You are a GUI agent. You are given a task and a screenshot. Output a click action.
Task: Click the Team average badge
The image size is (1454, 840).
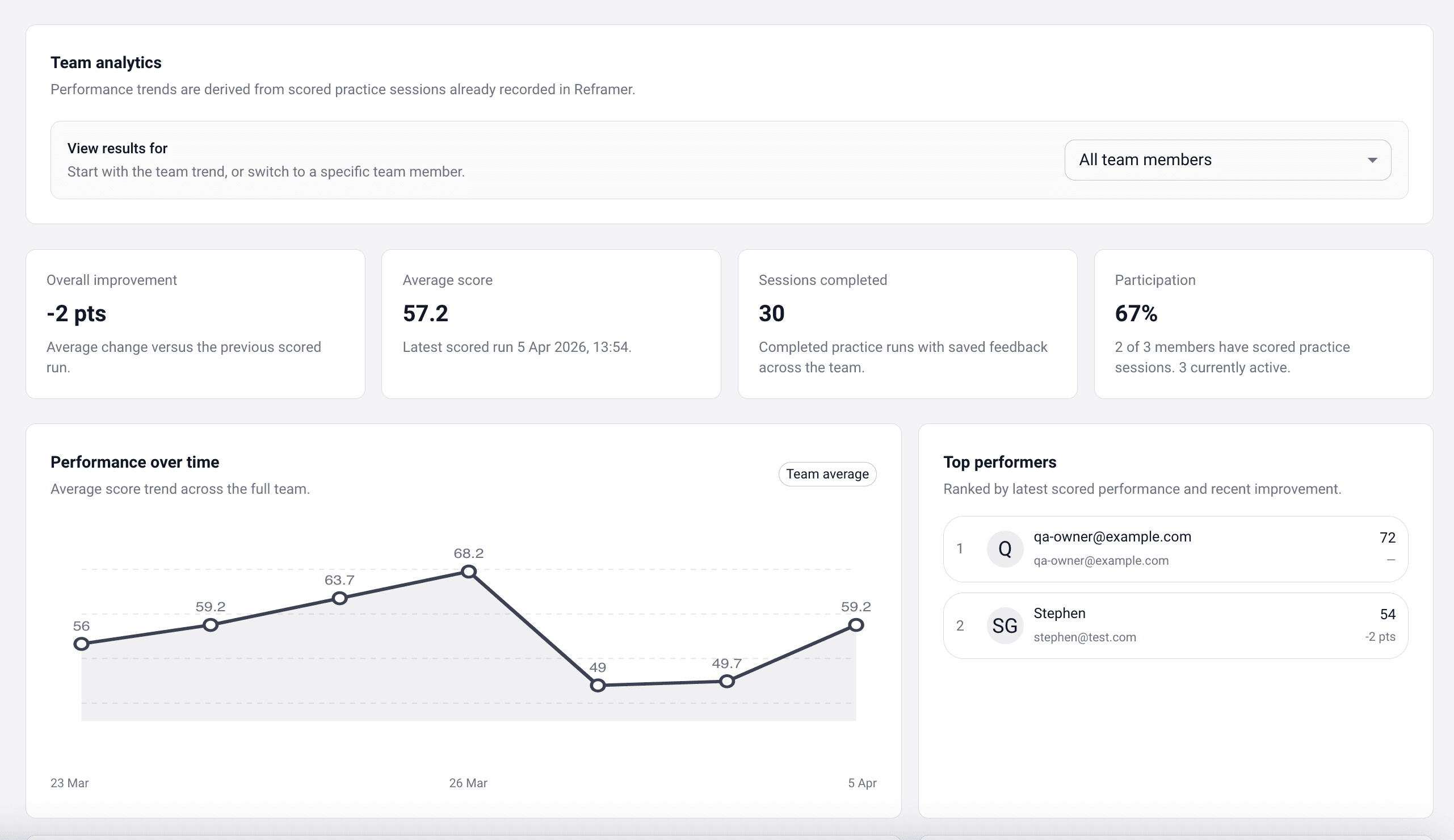[x=826, y=474]
